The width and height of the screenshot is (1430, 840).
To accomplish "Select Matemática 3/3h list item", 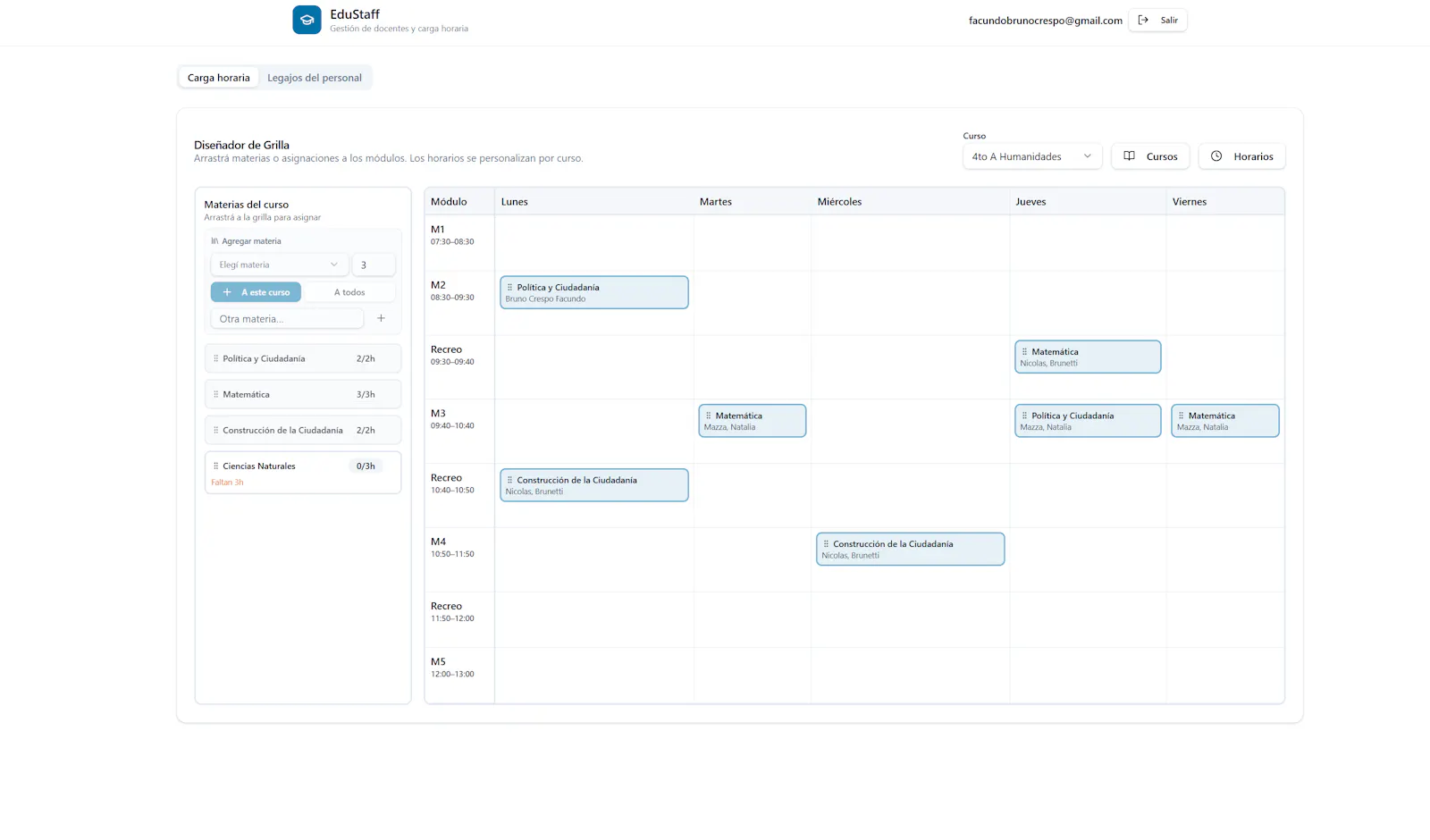I will point(303,394).
